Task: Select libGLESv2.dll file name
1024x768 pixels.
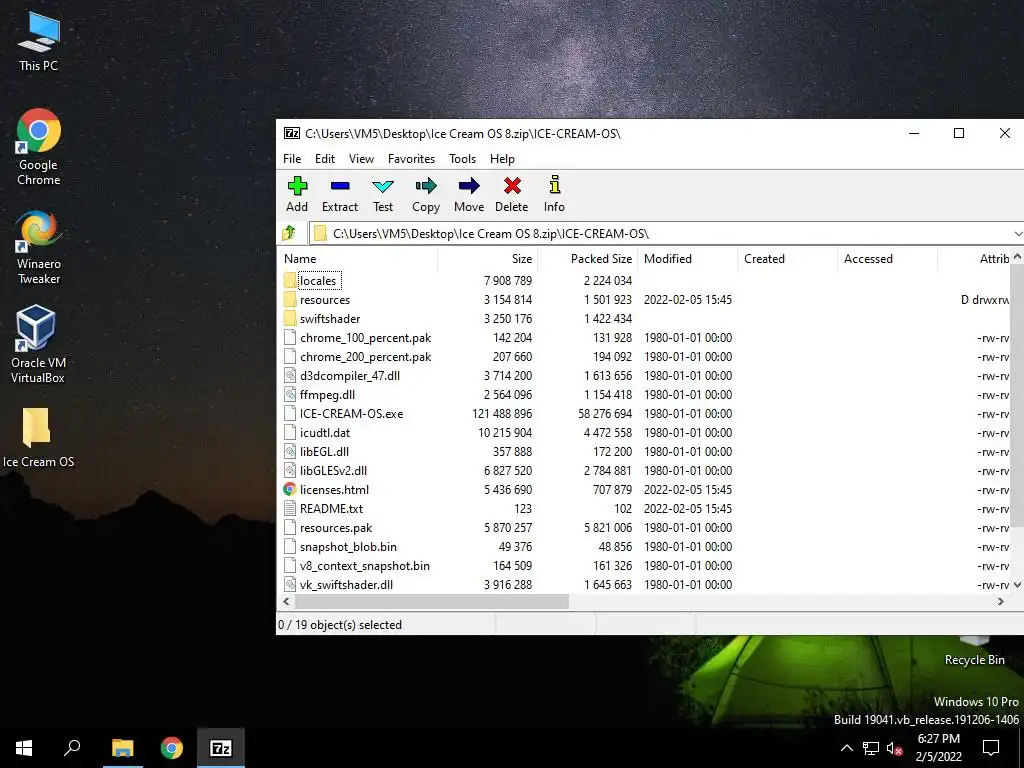Action: click(x=333, y=470)
